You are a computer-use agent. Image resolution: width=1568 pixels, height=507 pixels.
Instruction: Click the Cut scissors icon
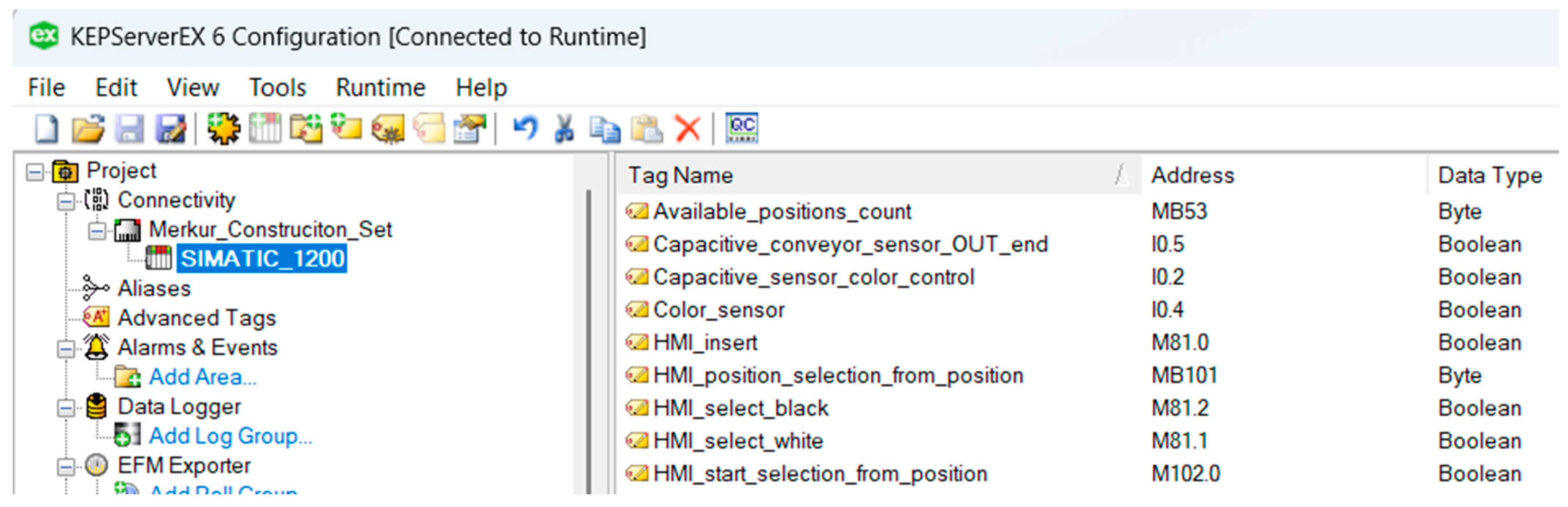(x=564, y=129)
